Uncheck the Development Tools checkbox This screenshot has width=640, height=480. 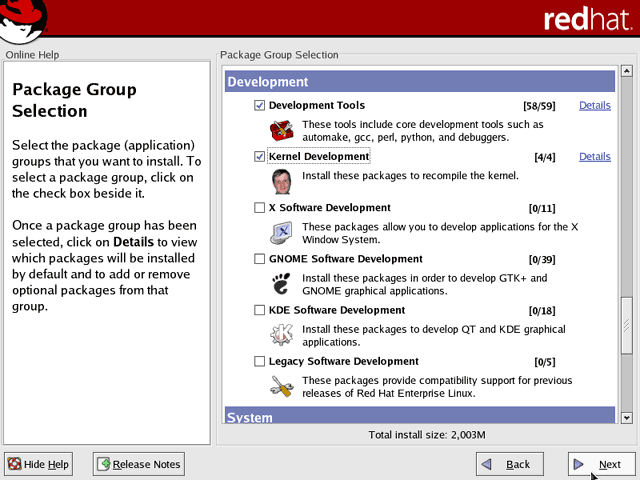(x=259, y=105)
